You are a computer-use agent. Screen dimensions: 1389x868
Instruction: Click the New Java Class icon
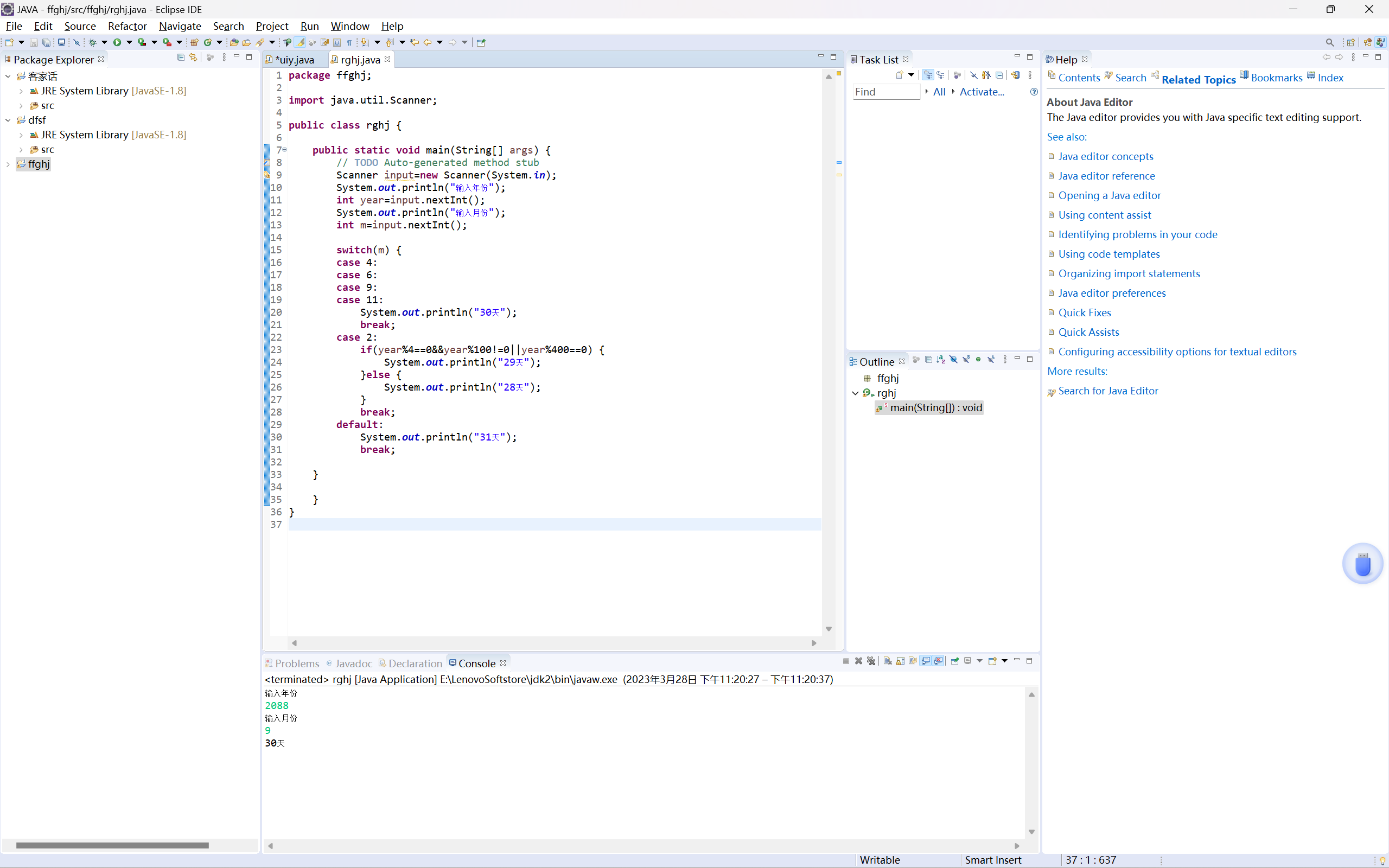[x=208, y=42]
